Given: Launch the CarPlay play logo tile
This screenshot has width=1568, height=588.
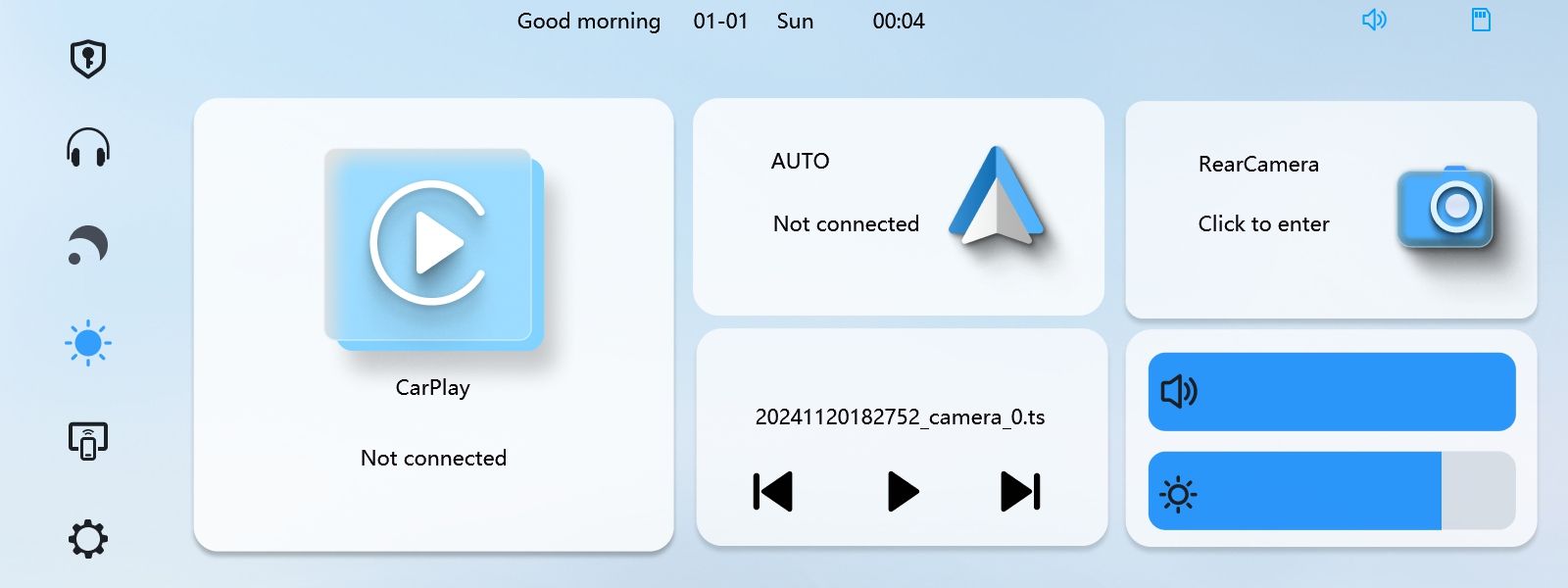Looking at the screenshot, I should (x=433, y=249).
